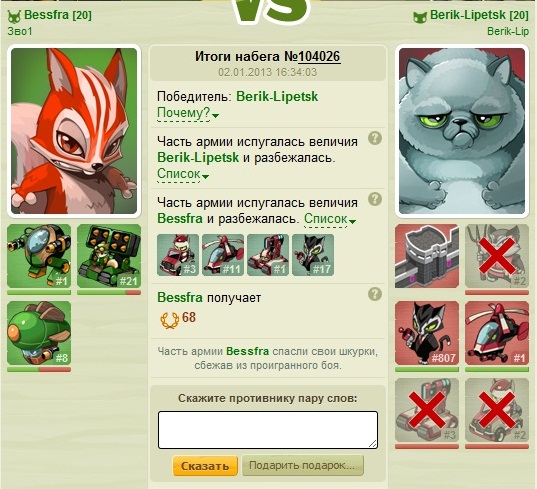Screen dimensions: 537x489
Task: Open raid number 104026 link
Action: coord(319,57)
